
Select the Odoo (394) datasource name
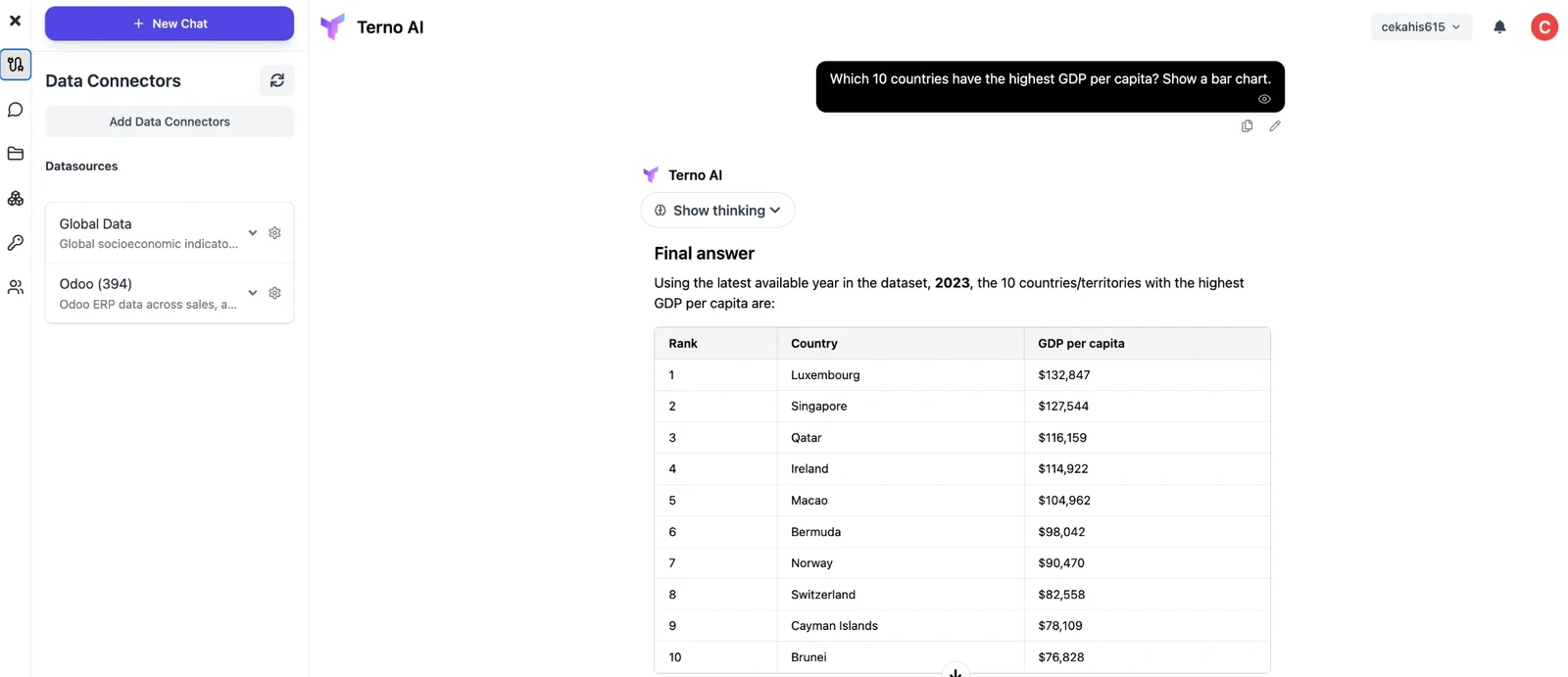96,284
